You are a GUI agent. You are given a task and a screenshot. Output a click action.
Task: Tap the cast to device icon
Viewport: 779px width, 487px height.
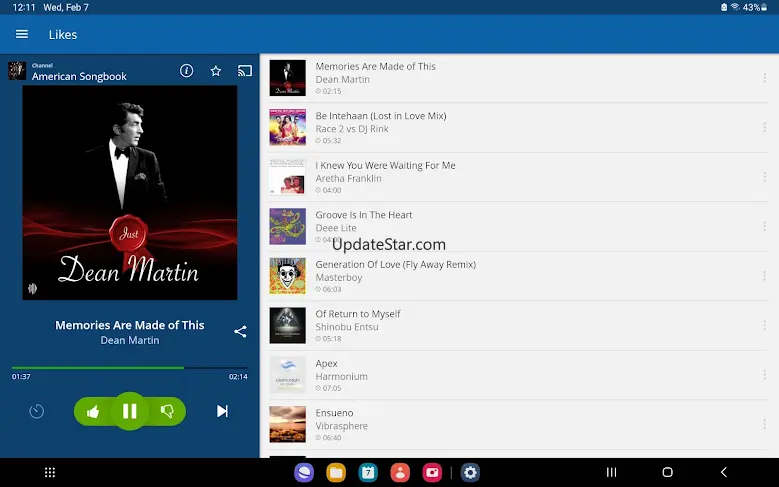pyautogui.click(x=244, y=71)
